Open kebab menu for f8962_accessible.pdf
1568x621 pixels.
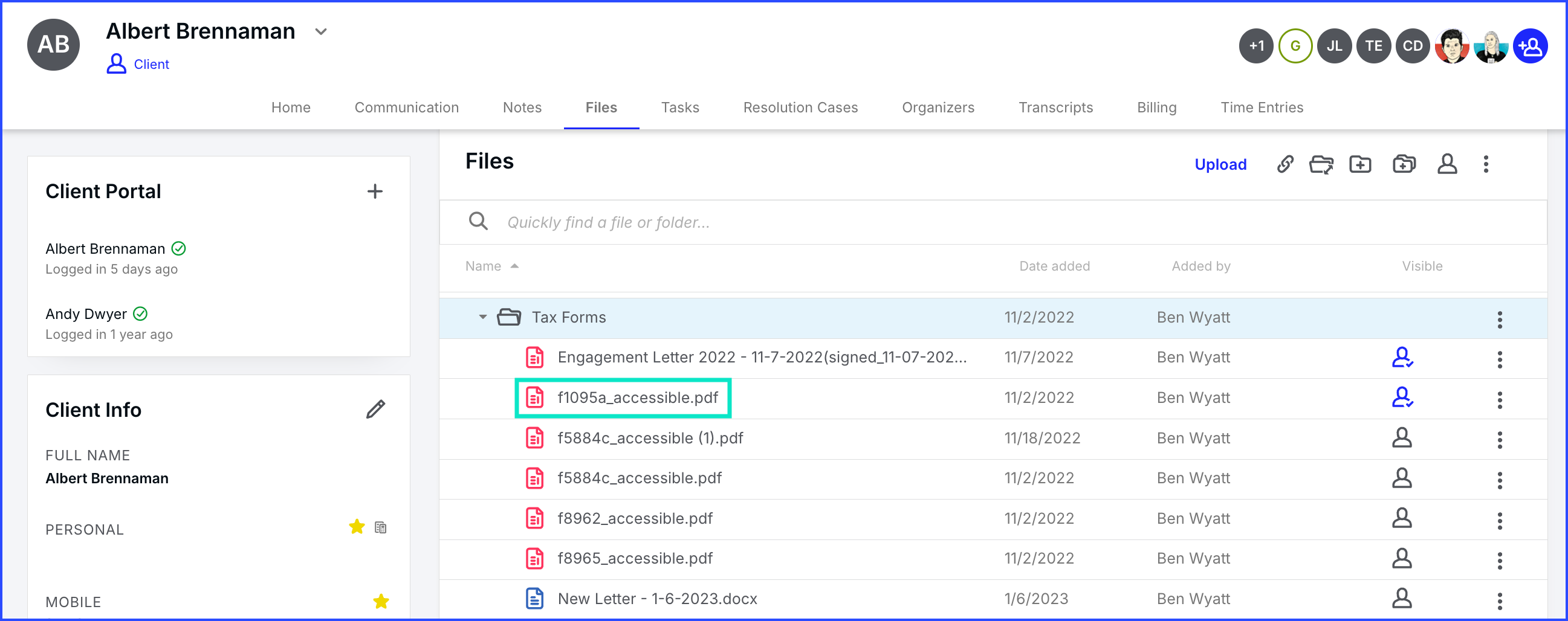[1499, 521]
